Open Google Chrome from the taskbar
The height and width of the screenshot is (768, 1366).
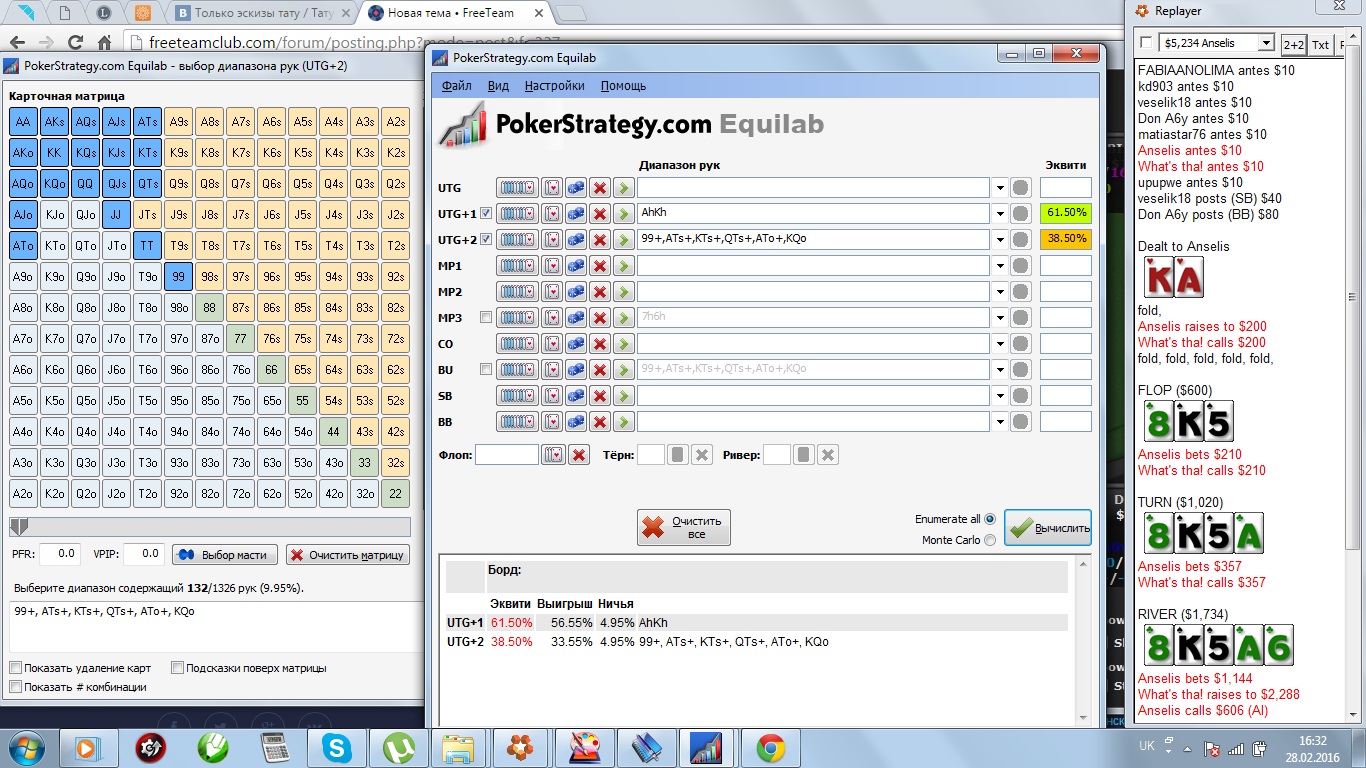pos(769,747)
